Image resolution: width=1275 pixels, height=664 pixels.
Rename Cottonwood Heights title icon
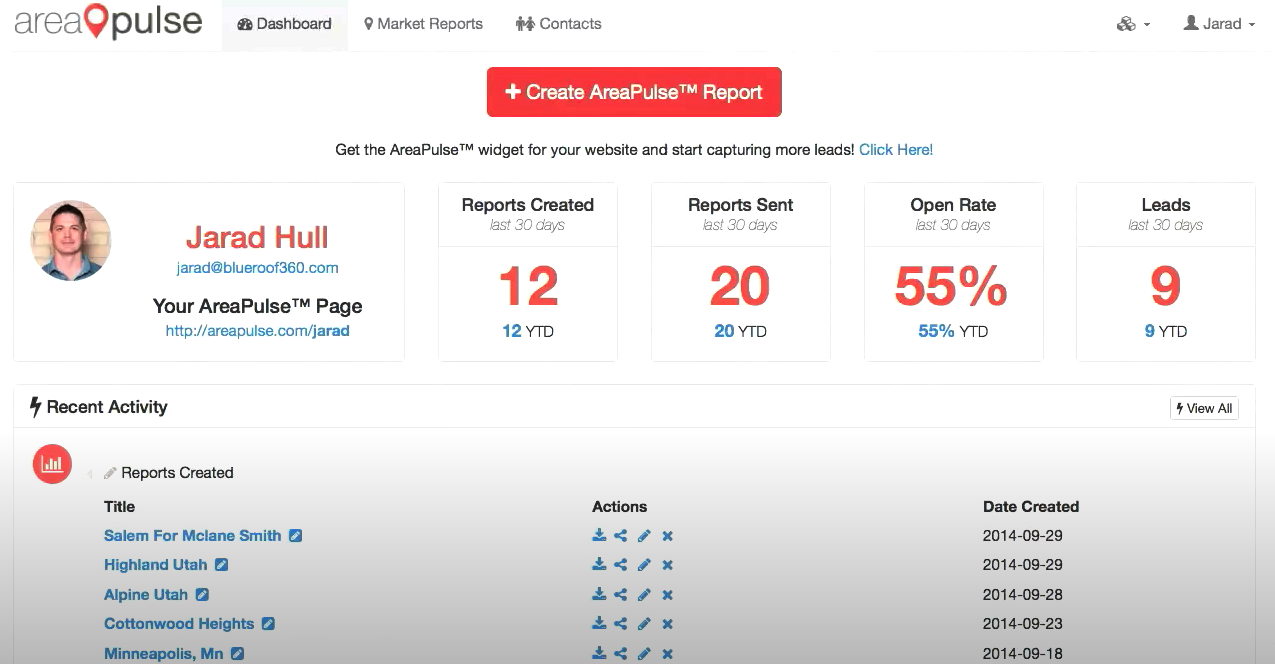(268, 624)
